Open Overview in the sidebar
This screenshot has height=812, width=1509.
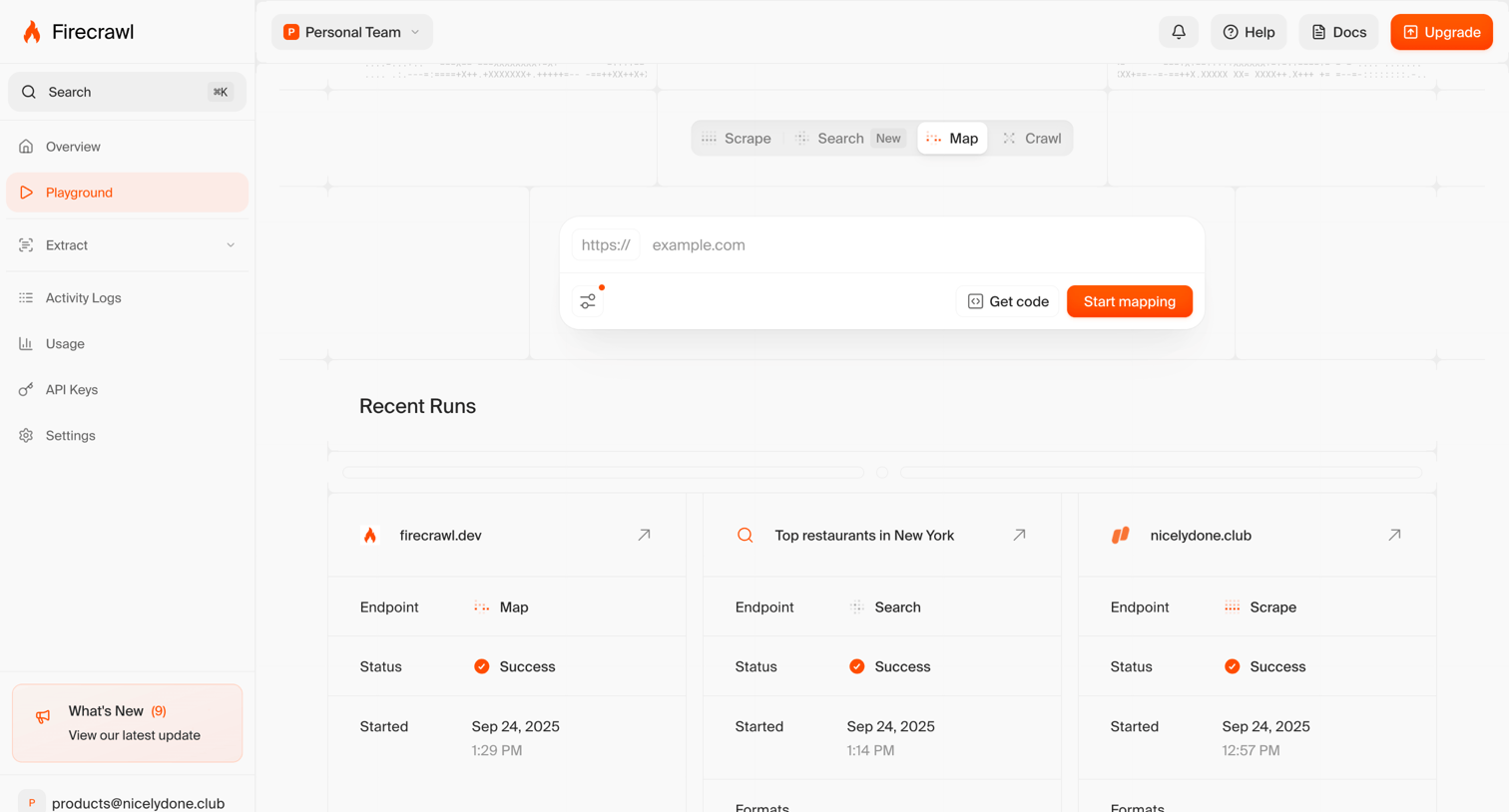tap(128, 147)
